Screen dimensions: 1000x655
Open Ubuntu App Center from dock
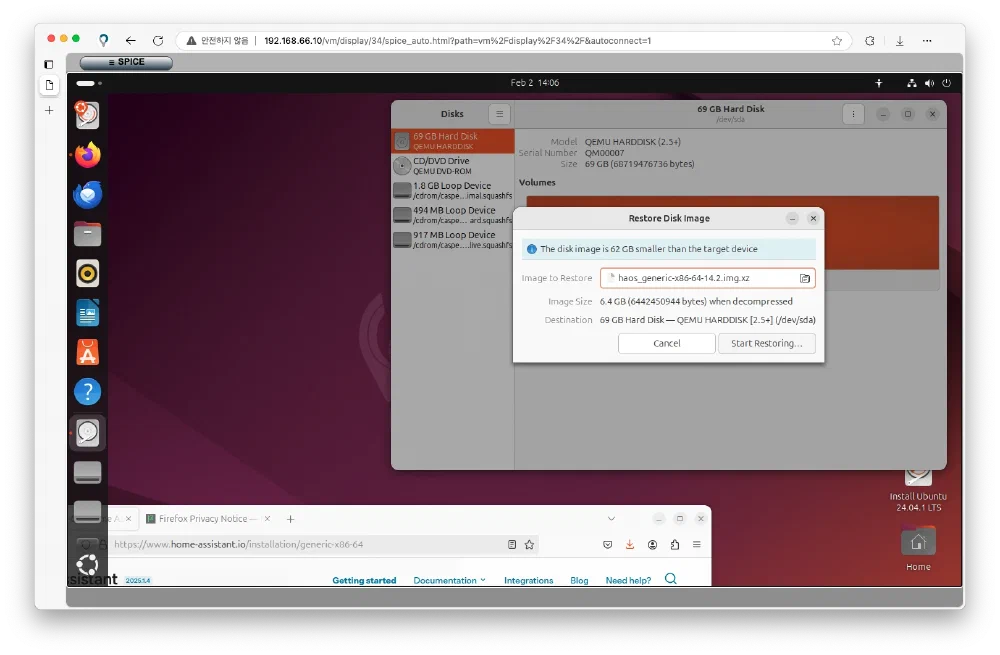click(88, 352)
